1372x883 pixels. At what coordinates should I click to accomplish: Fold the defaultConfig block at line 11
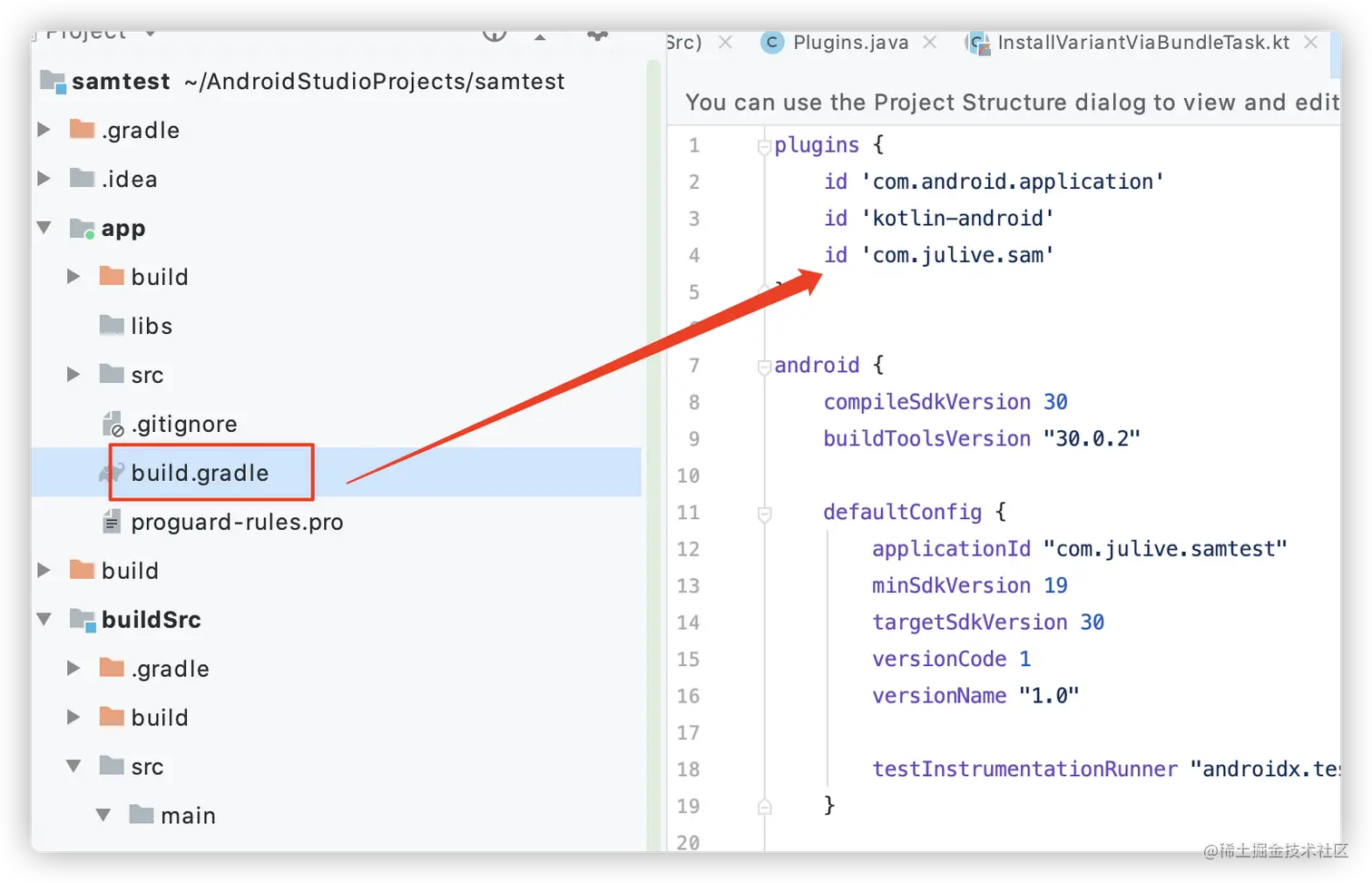click(x=764, y=514)
